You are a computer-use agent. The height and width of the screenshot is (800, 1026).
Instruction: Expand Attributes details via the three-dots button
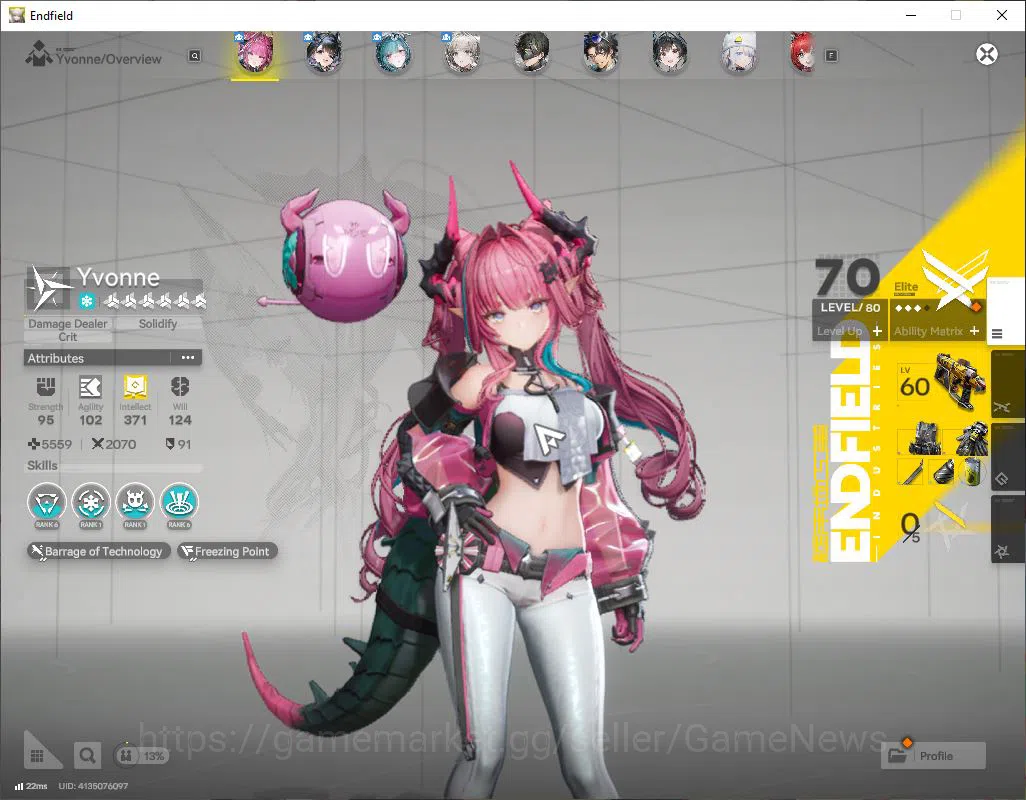(188, 358)
